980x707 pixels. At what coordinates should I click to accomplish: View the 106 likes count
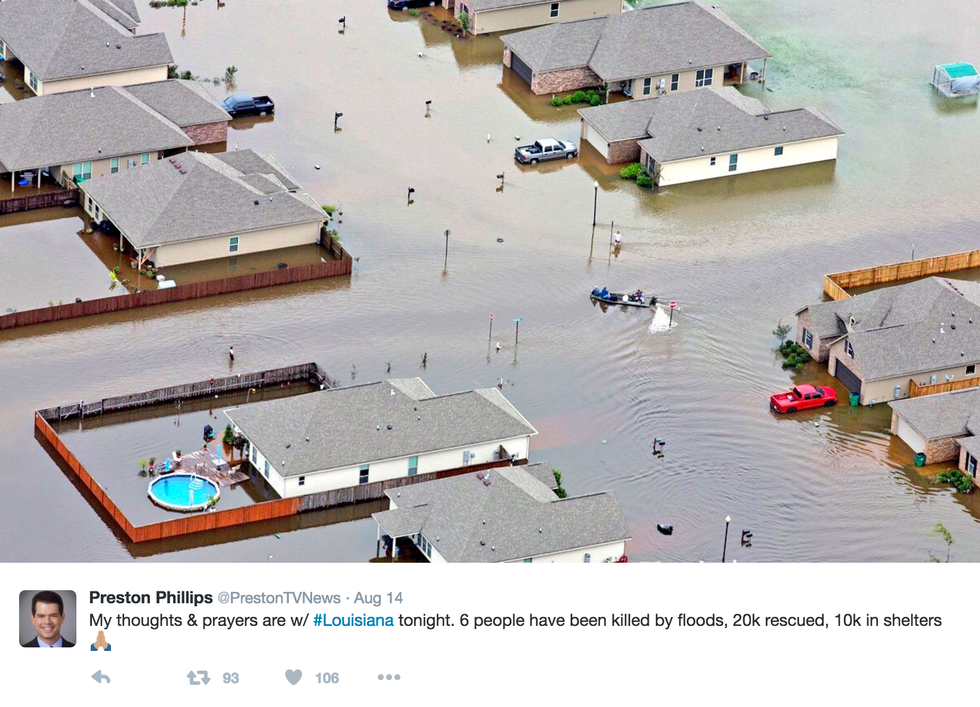327,678
